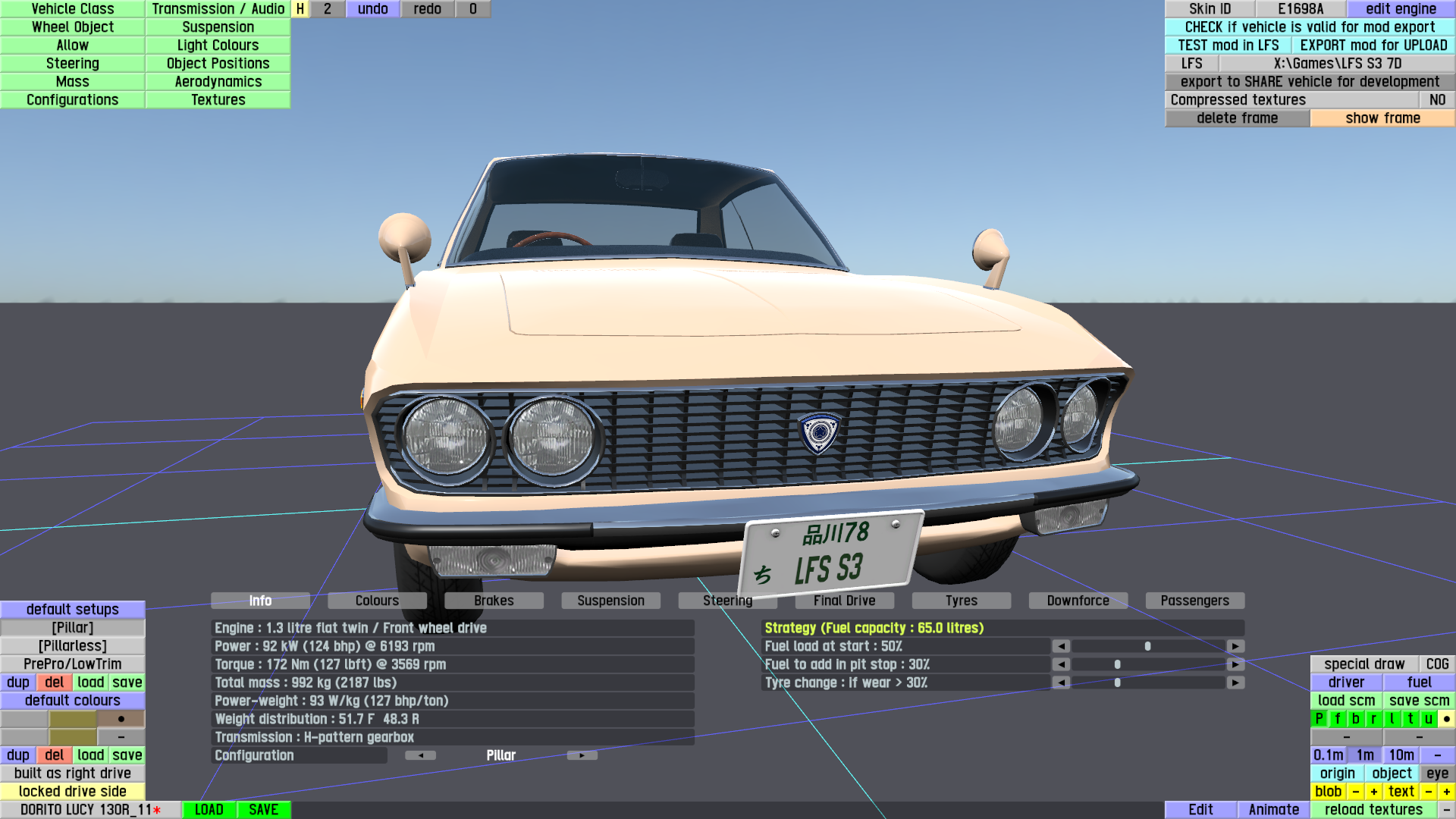Click next Configuration arrow after Pillar
The image size is (1456, 819).
(582, 755)
